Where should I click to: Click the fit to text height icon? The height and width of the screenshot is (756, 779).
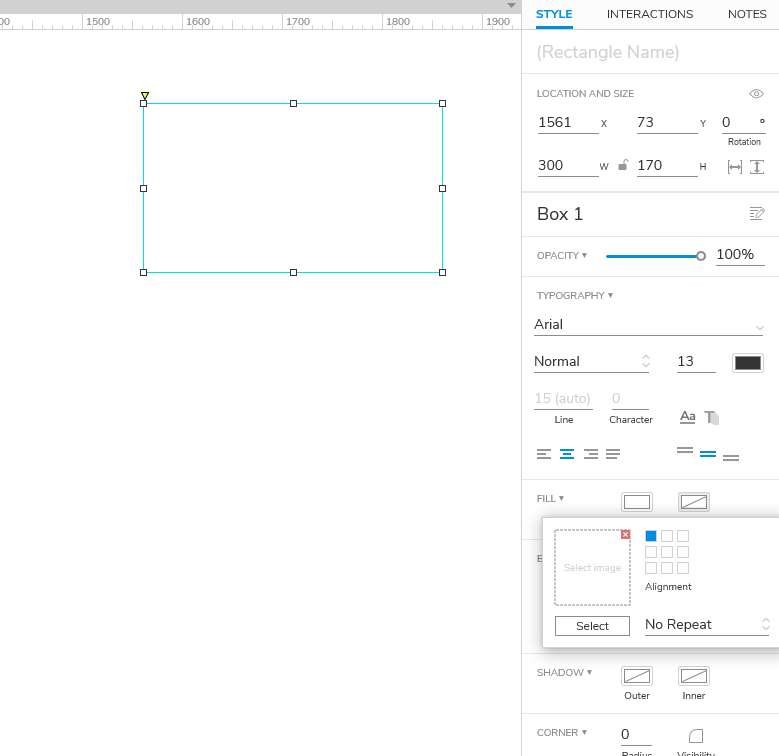756,167
